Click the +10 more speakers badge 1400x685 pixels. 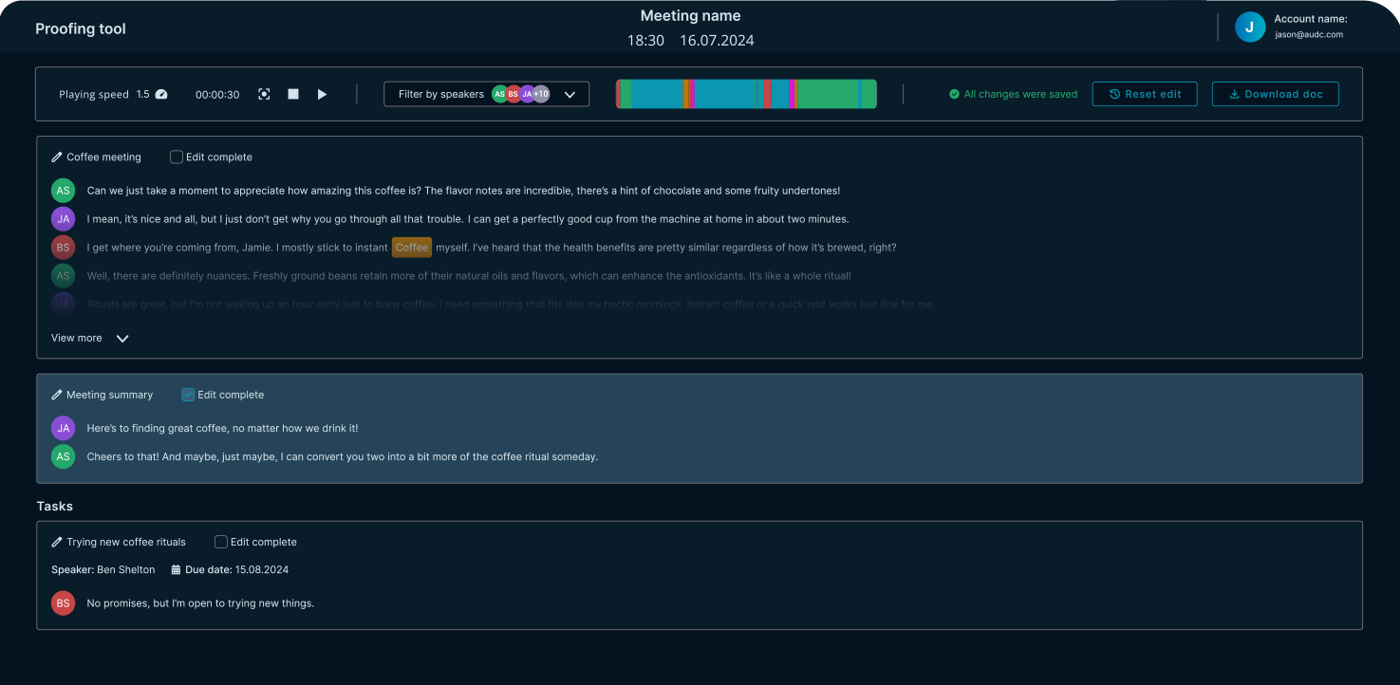tap(541, 94)
